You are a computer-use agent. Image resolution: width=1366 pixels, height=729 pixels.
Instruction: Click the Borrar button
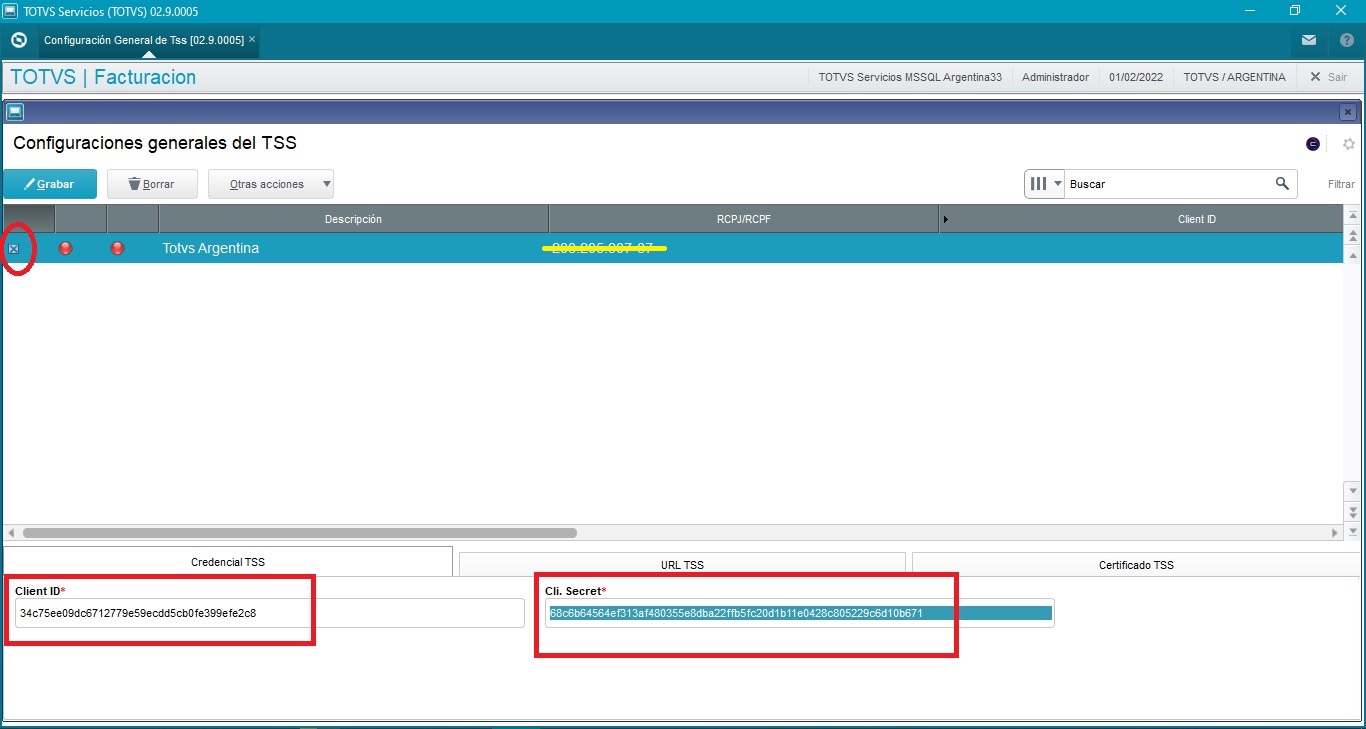(x=152, y=184)
